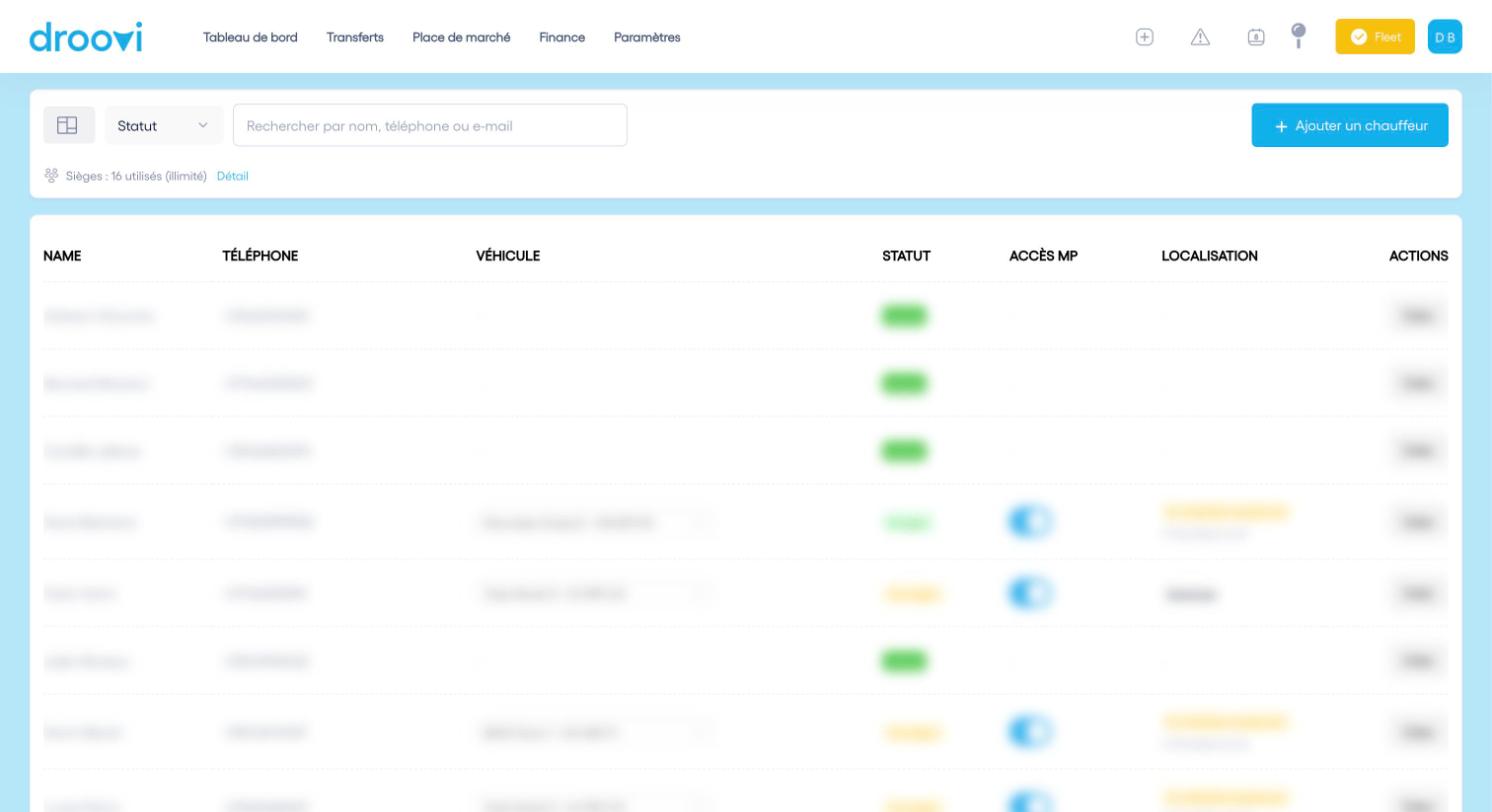Click the ACCÈS MP column header

[1043, 255]
